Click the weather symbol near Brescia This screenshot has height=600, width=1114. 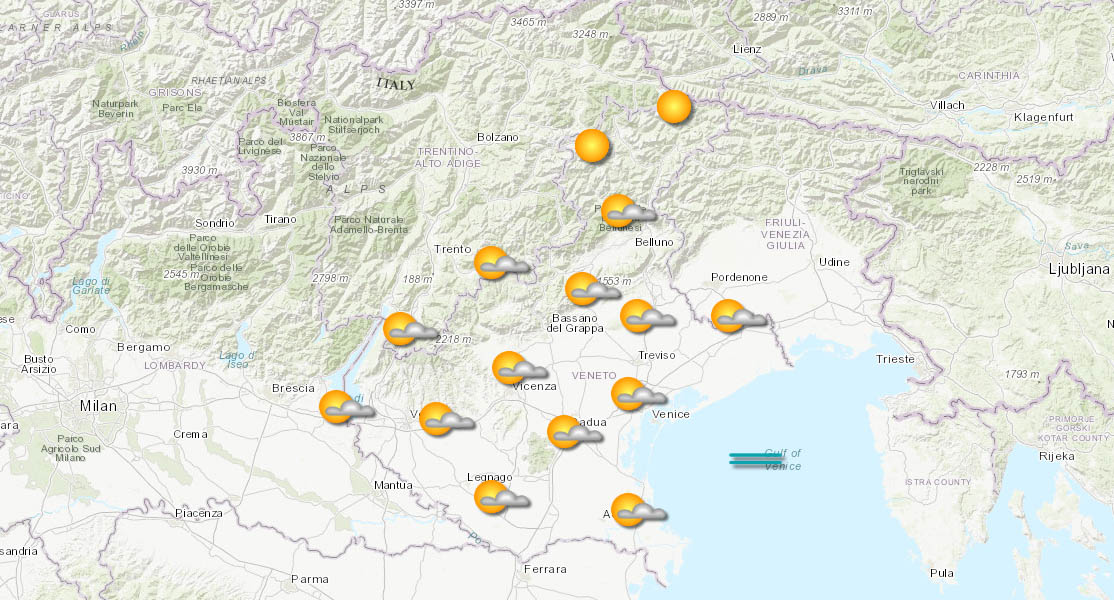(333, 404)
